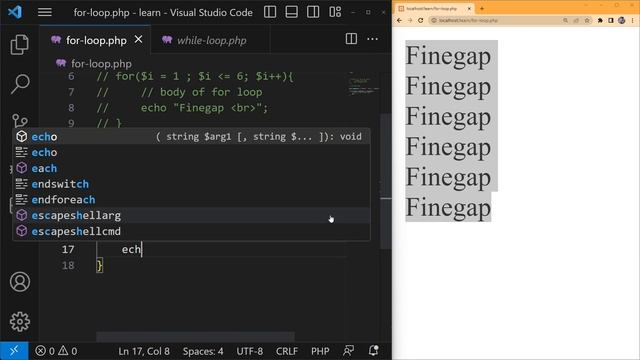Reload the browser page
This screenshot has width=640, height=360.
(420, 20)
